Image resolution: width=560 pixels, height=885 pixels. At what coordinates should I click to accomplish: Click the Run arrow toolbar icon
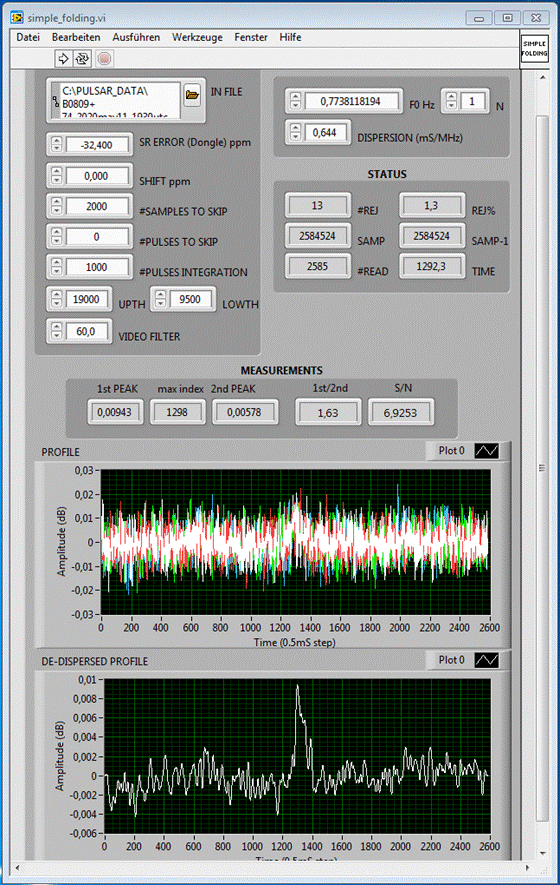point(63,58)
